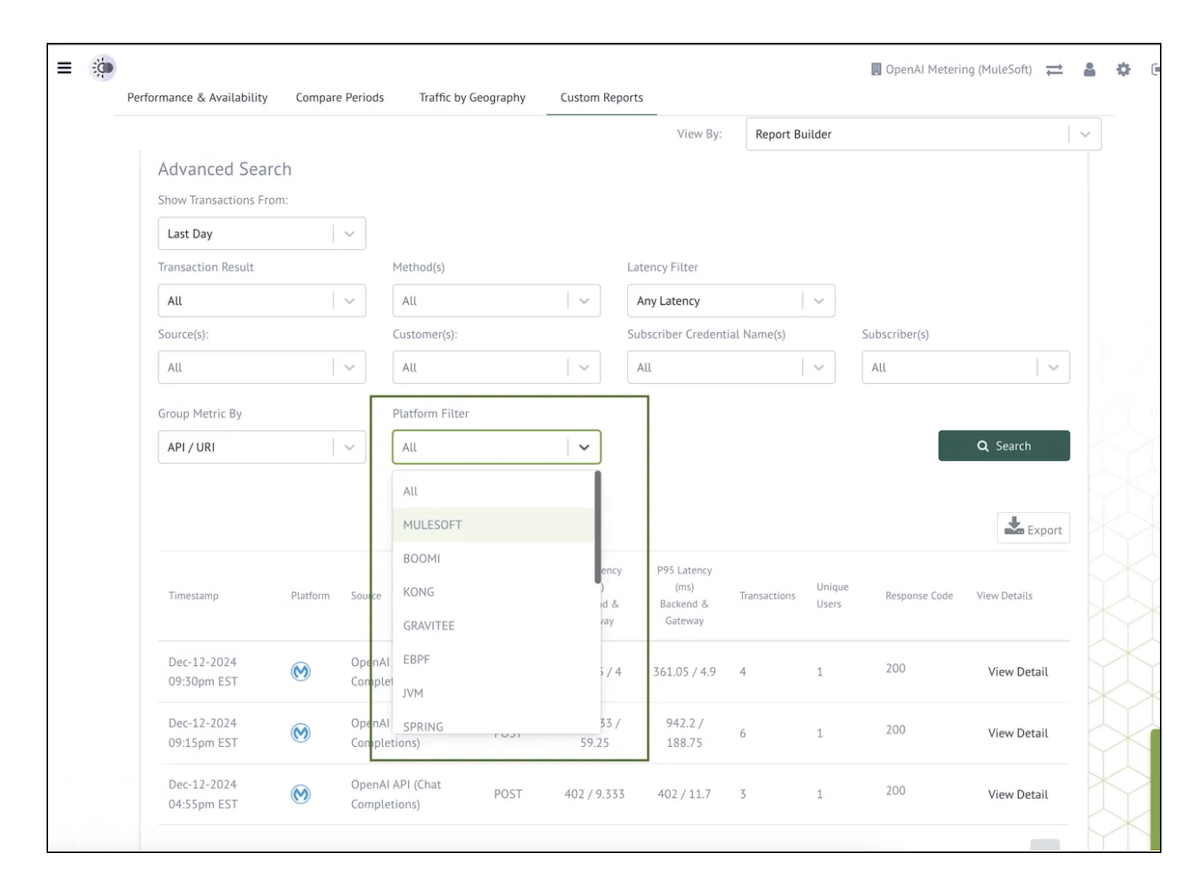The image size is (1200, 886).
Task: Click the OpenAI Metering building icon
Action: coord(876,70)
